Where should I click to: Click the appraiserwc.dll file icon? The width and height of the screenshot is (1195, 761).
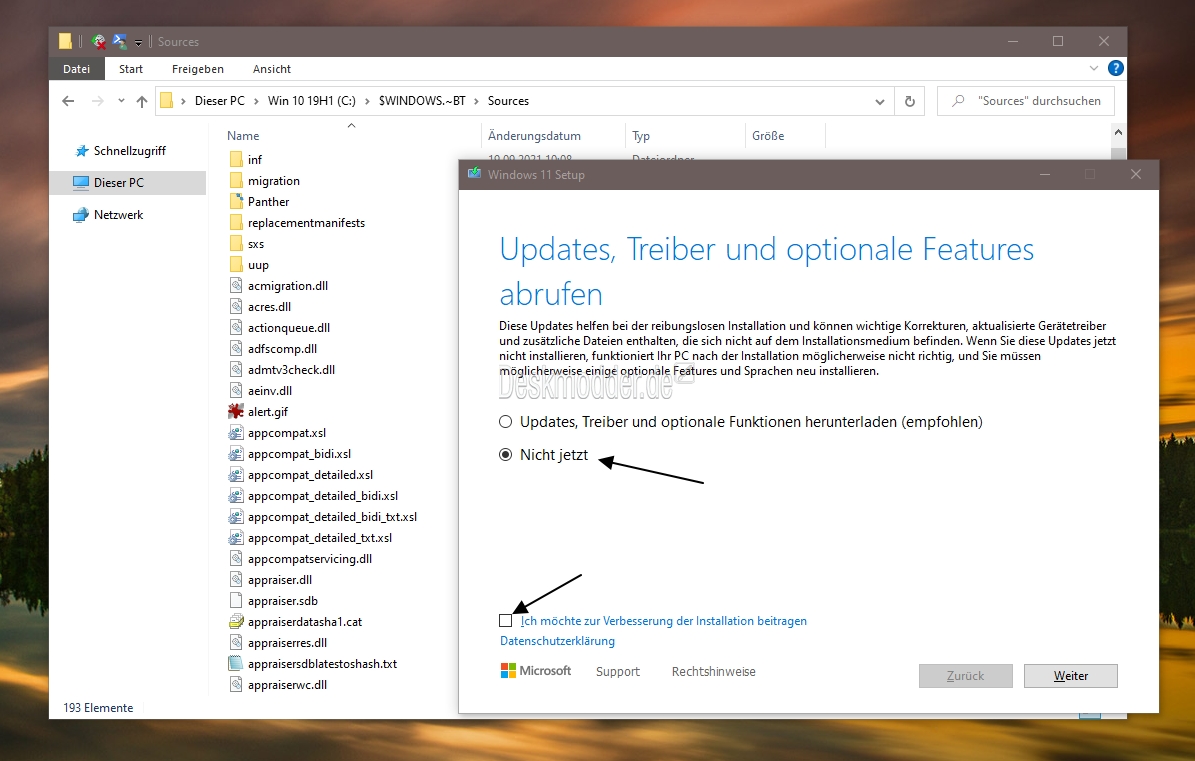(236, 685)
